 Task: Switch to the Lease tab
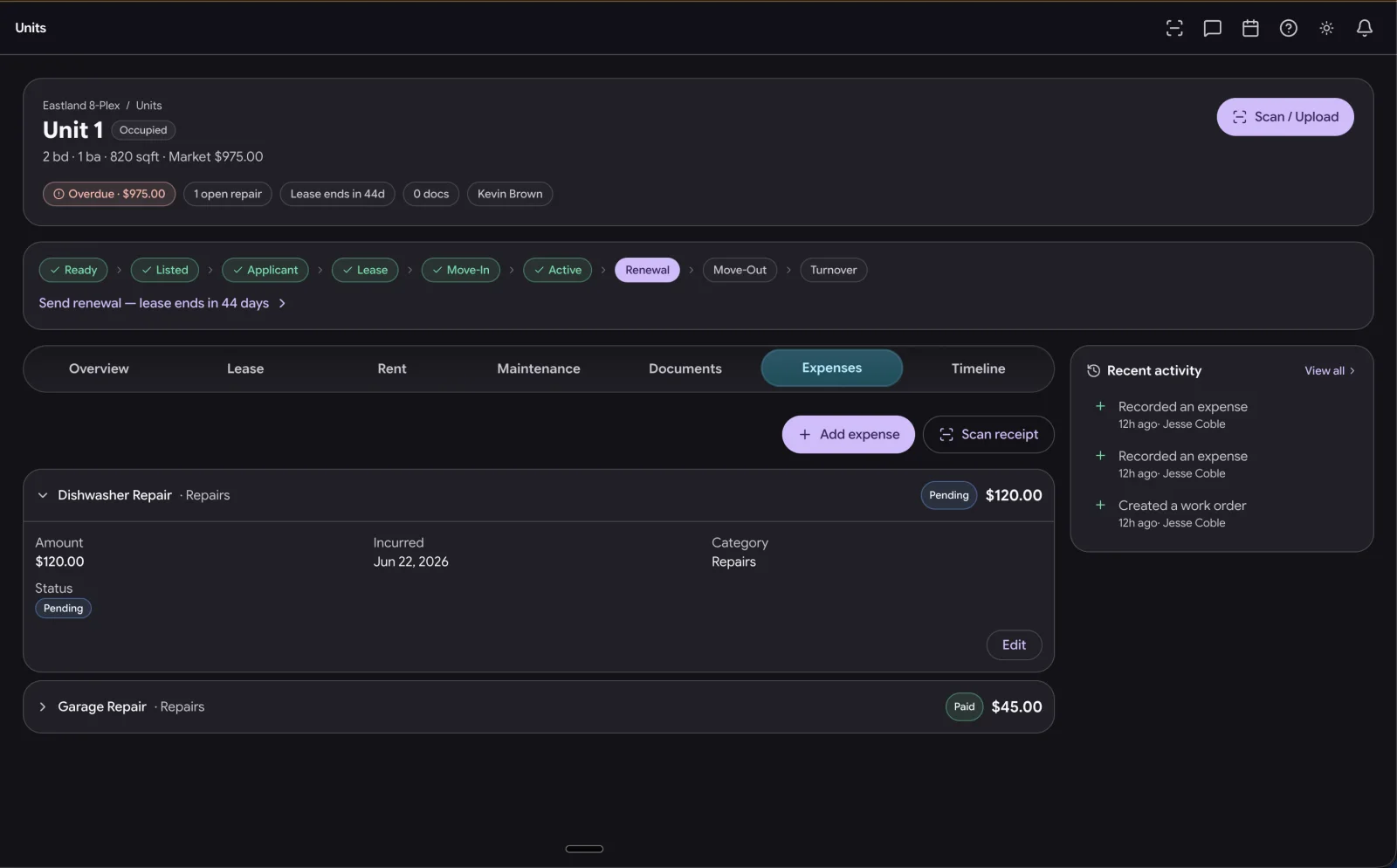pyautogui.click(x=245, y=369)
